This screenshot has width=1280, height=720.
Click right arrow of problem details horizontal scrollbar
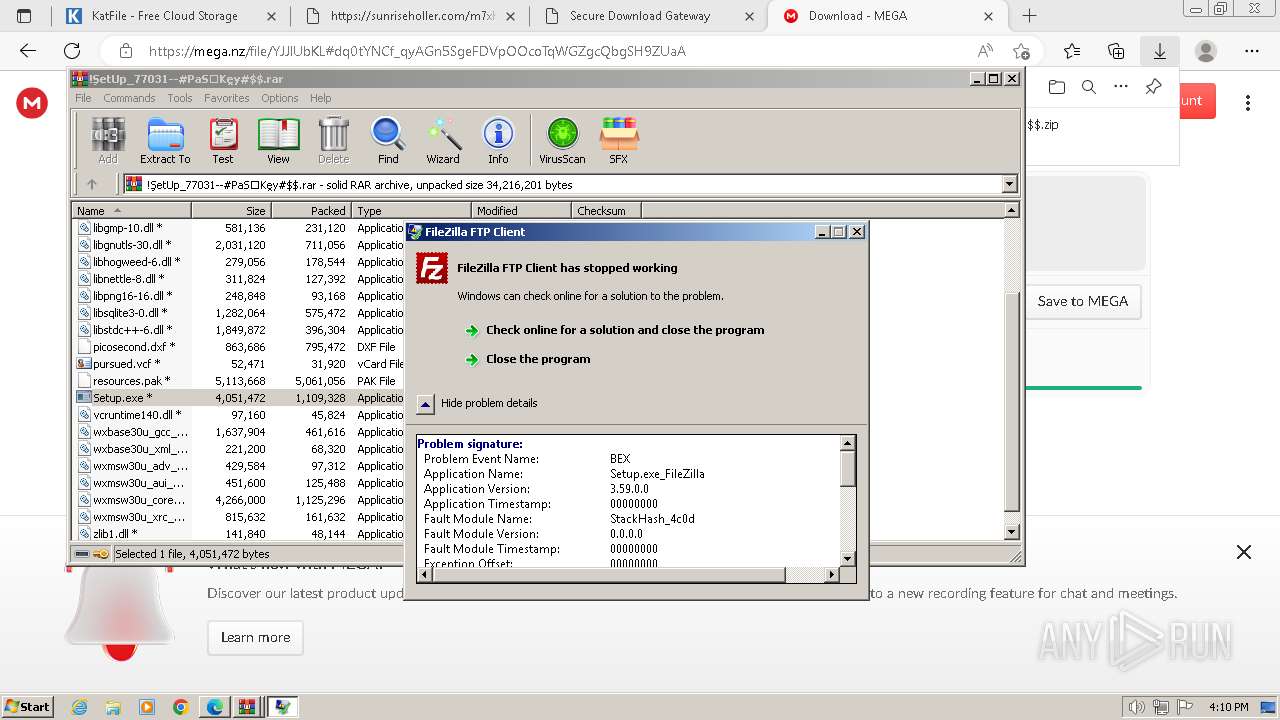pyautogui.click(x=831, y=575)
